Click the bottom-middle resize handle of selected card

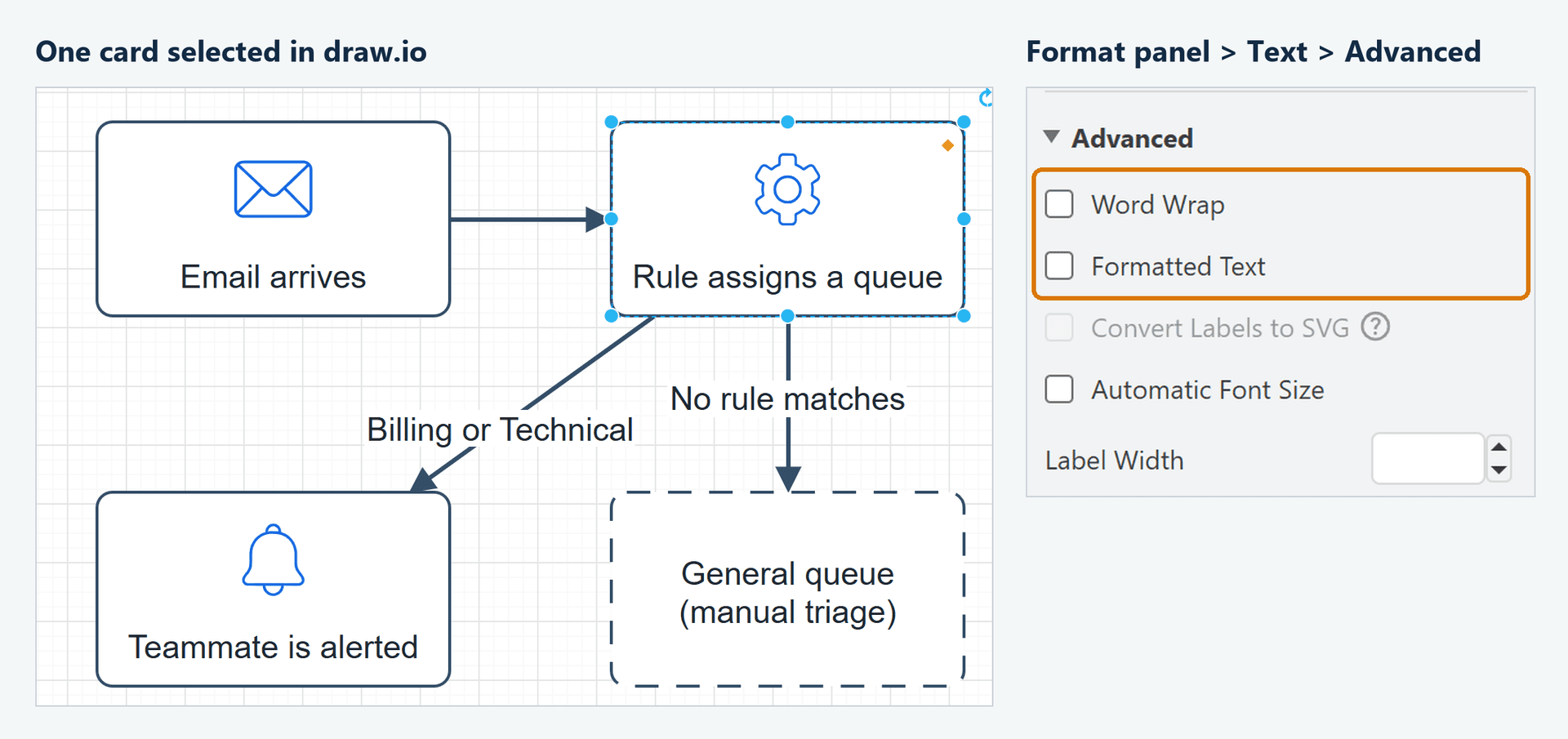coord(787,316)
